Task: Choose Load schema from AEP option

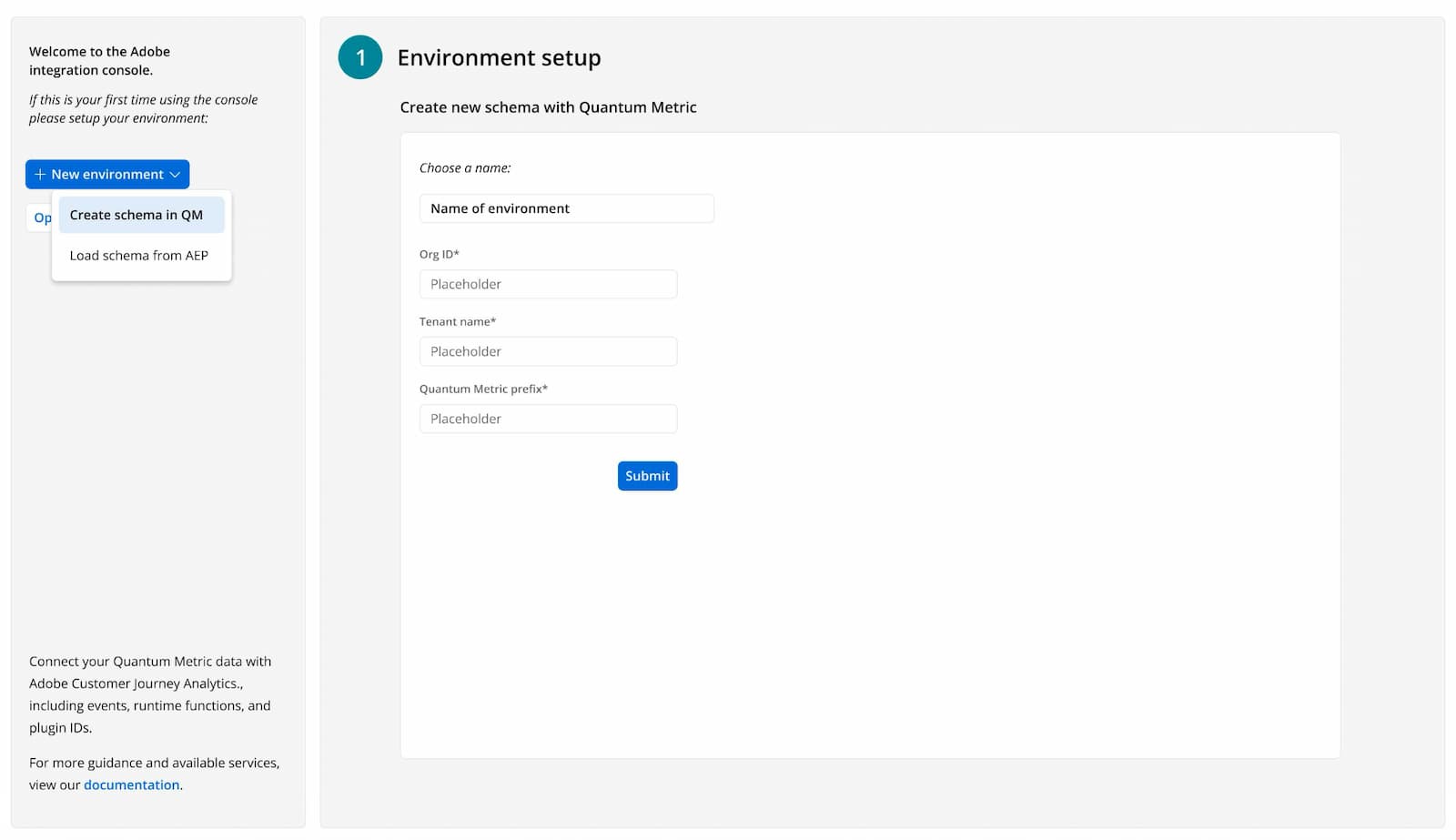Action: (x=142, y=256)
